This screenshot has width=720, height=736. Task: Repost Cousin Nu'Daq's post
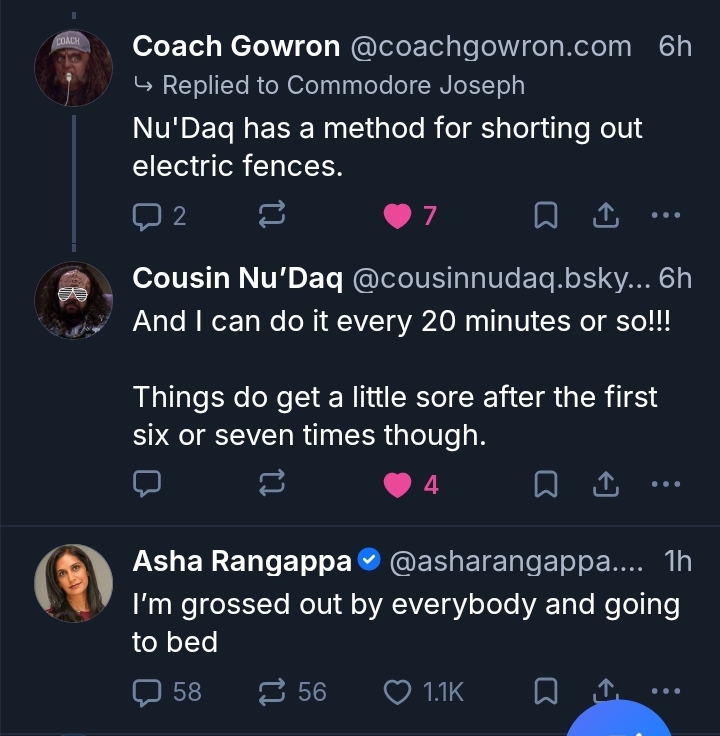[273, 485]
